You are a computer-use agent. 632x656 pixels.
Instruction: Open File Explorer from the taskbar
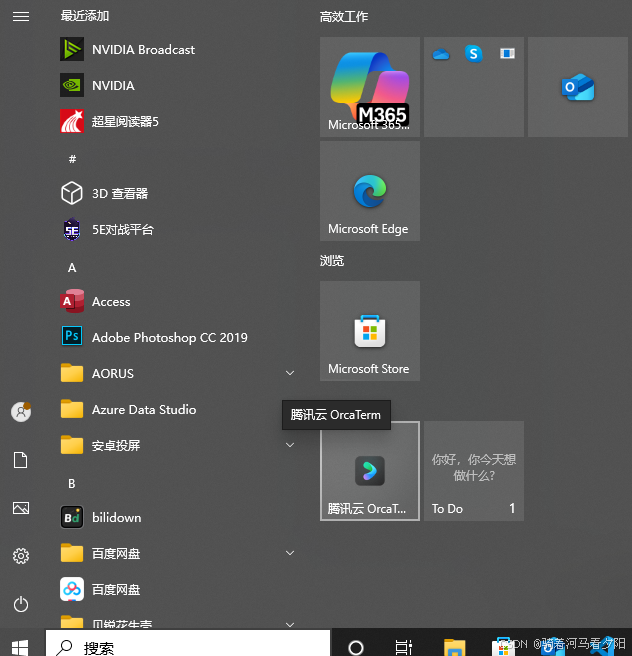pos(455,647)
